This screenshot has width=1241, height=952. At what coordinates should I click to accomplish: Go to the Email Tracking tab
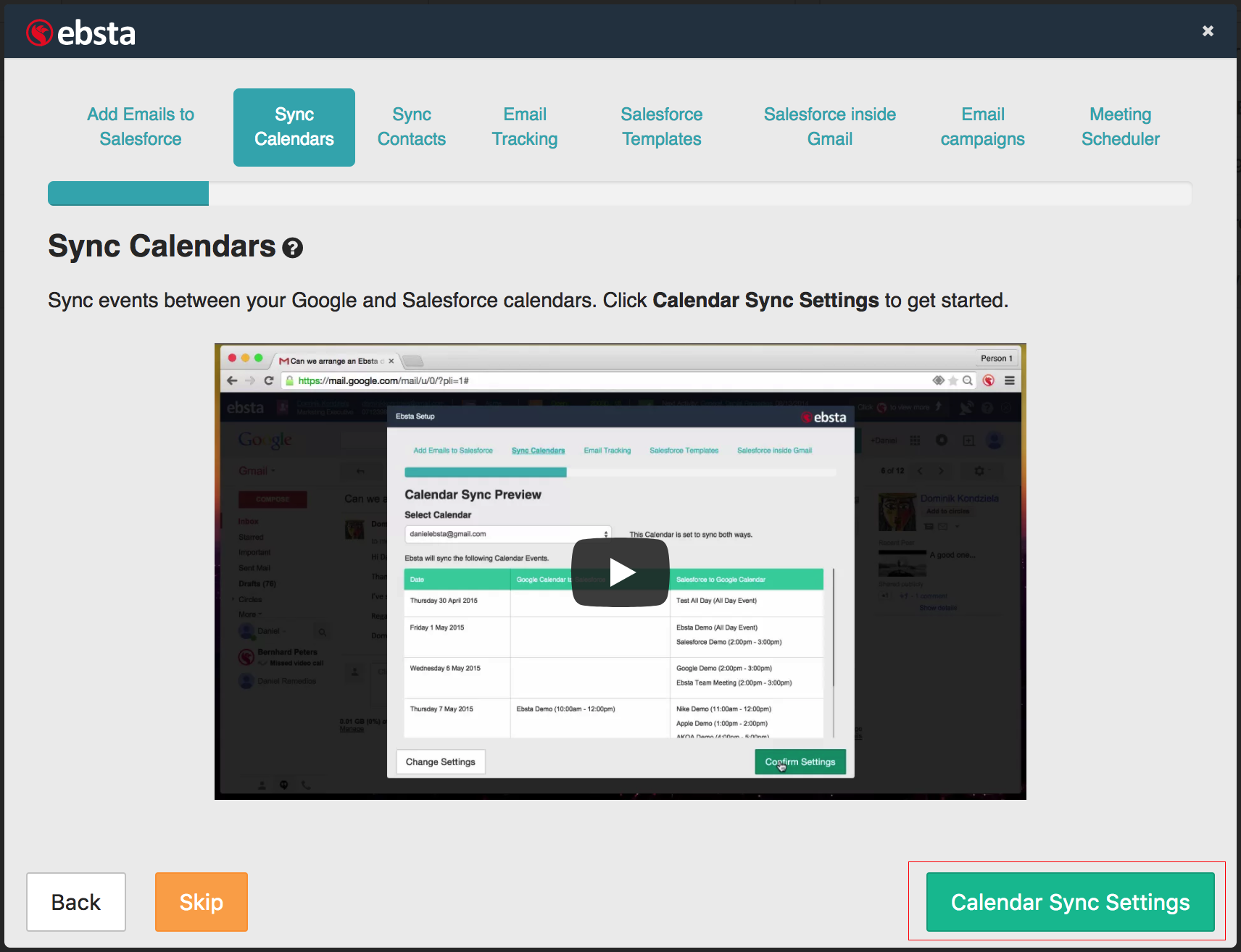524,127
